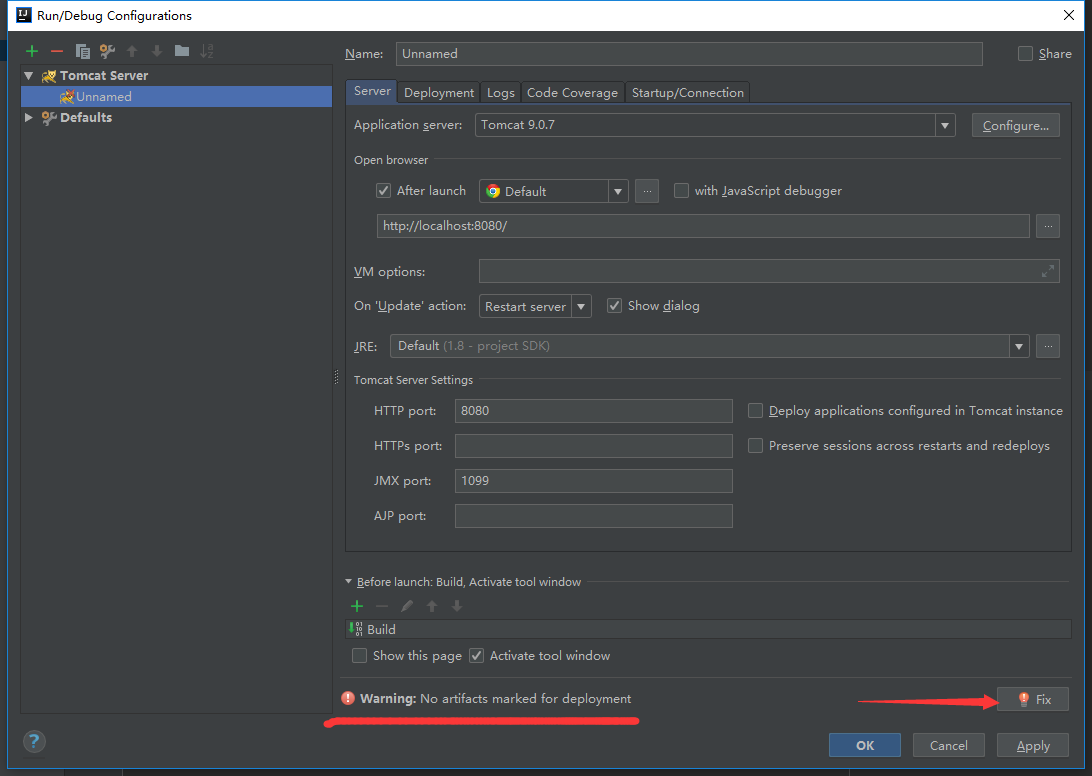Image resolution: width=1092 pixels, height=776 pixels.
Task: Open the Logs tab
Action: point(501,93)
